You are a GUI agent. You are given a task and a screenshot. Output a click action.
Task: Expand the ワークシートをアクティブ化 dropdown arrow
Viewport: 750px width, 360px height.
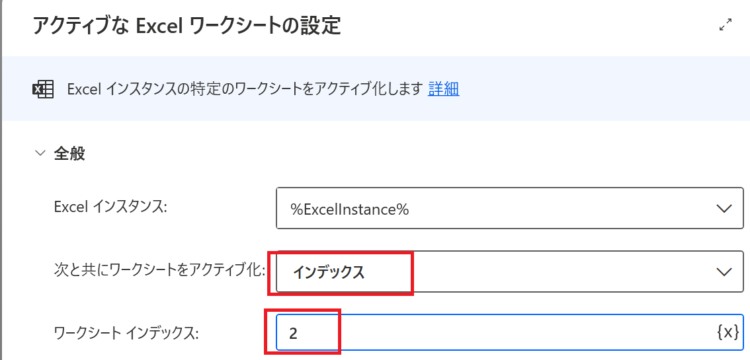click(725, 272)
